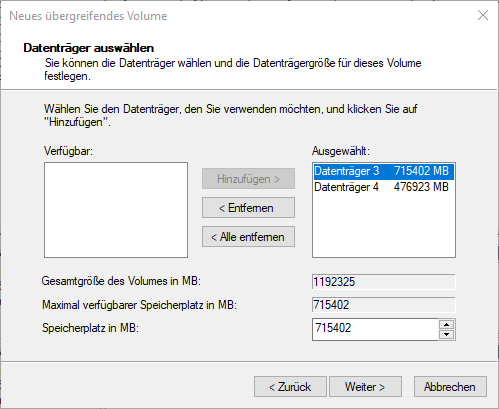The width and height of the screenshot is (499, 409).
Task: Click Alle entfernen button
Action: coord(248,237)
